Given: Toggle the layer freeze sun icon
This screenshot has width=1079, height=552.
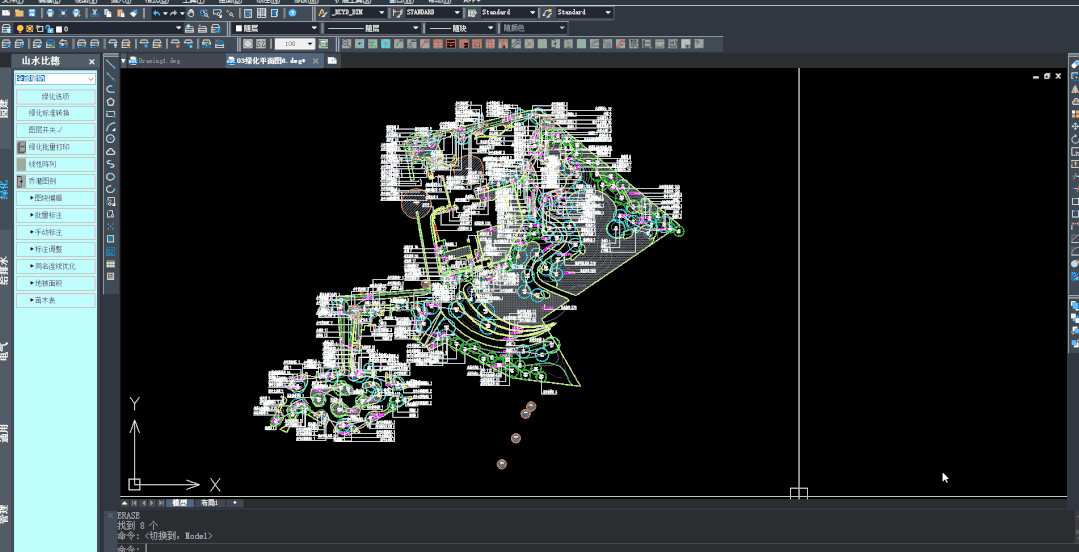Looking at the screenshot, I should (x=30, y=29).
